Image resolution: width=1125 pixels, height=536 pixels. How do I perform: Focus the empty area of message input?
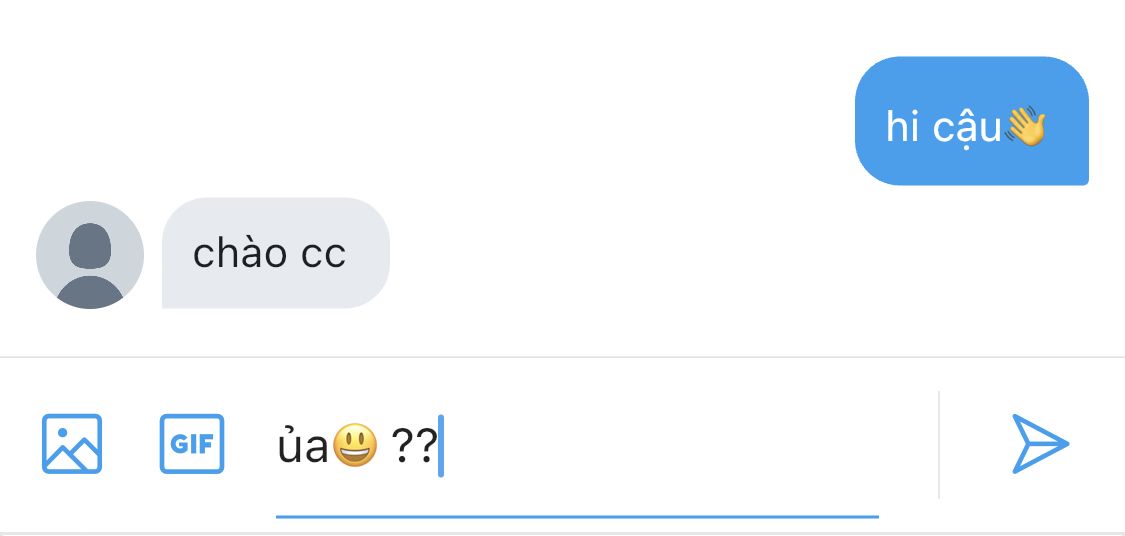pos(660,445)
